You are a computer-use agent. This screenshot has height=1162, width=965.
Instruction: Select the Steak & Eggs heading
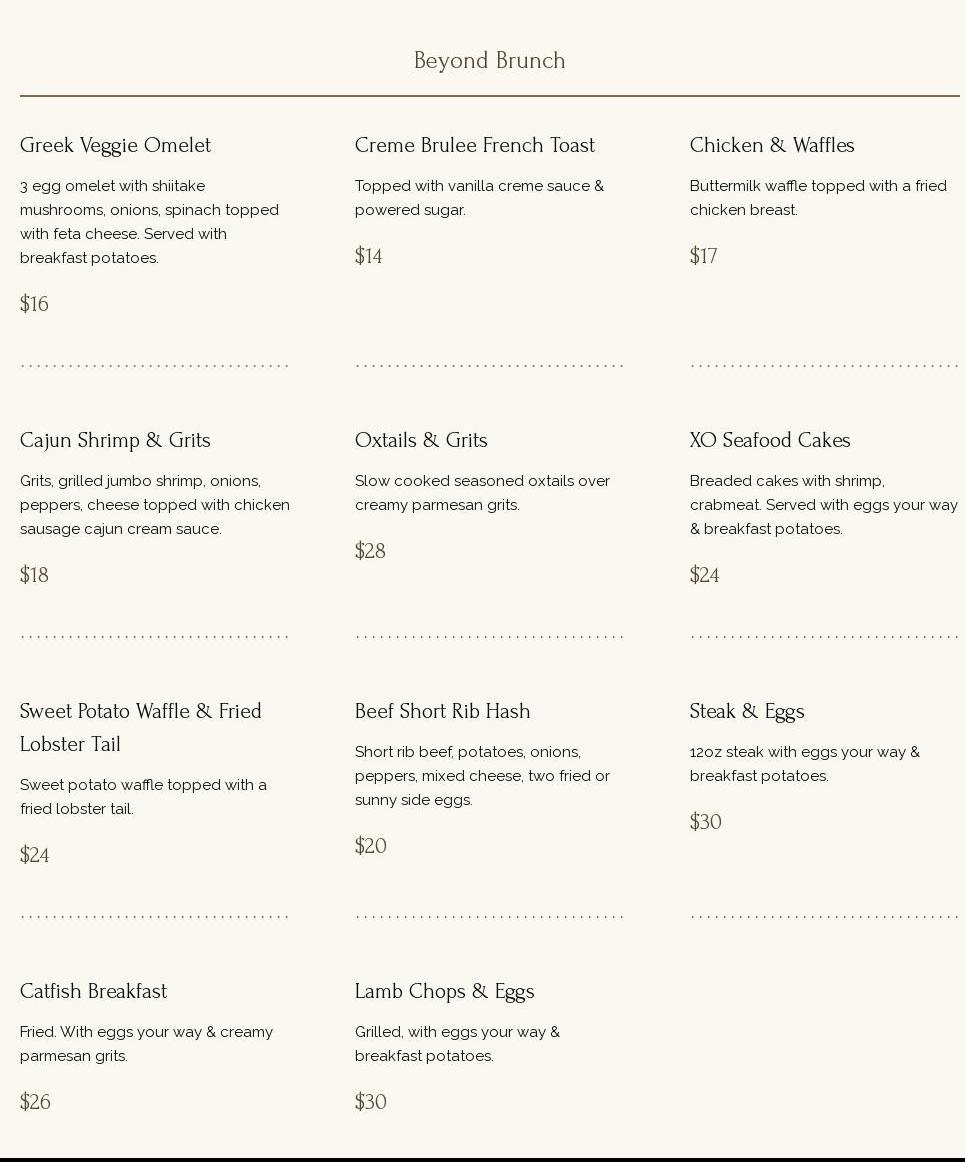(746, 711)
